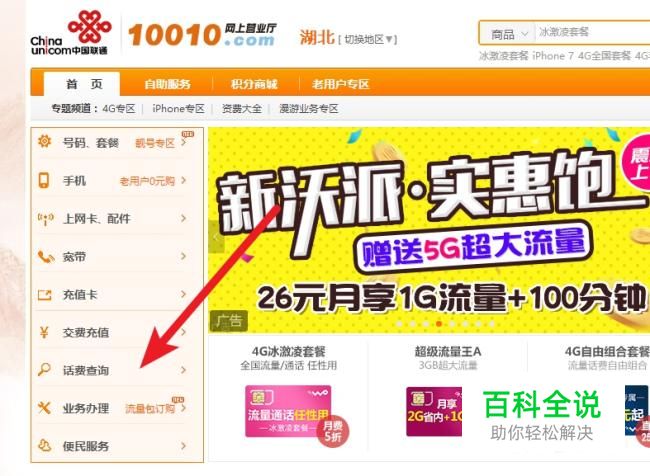650x476 pixels.
Task: Expand the 话费查询 chevron arrow
Action: (183, 370)
